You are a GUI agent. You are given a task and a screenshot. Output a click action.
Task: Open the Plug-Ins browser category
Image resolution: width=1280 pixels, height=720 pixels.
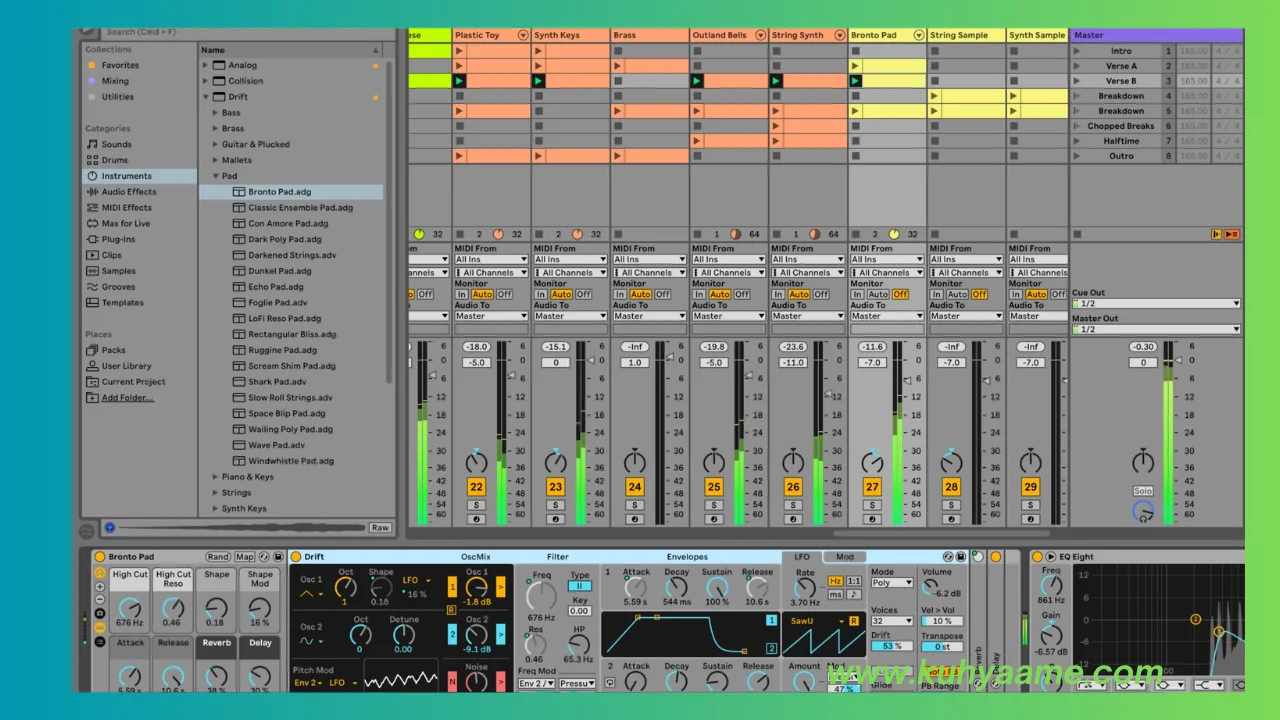[118, 240]
